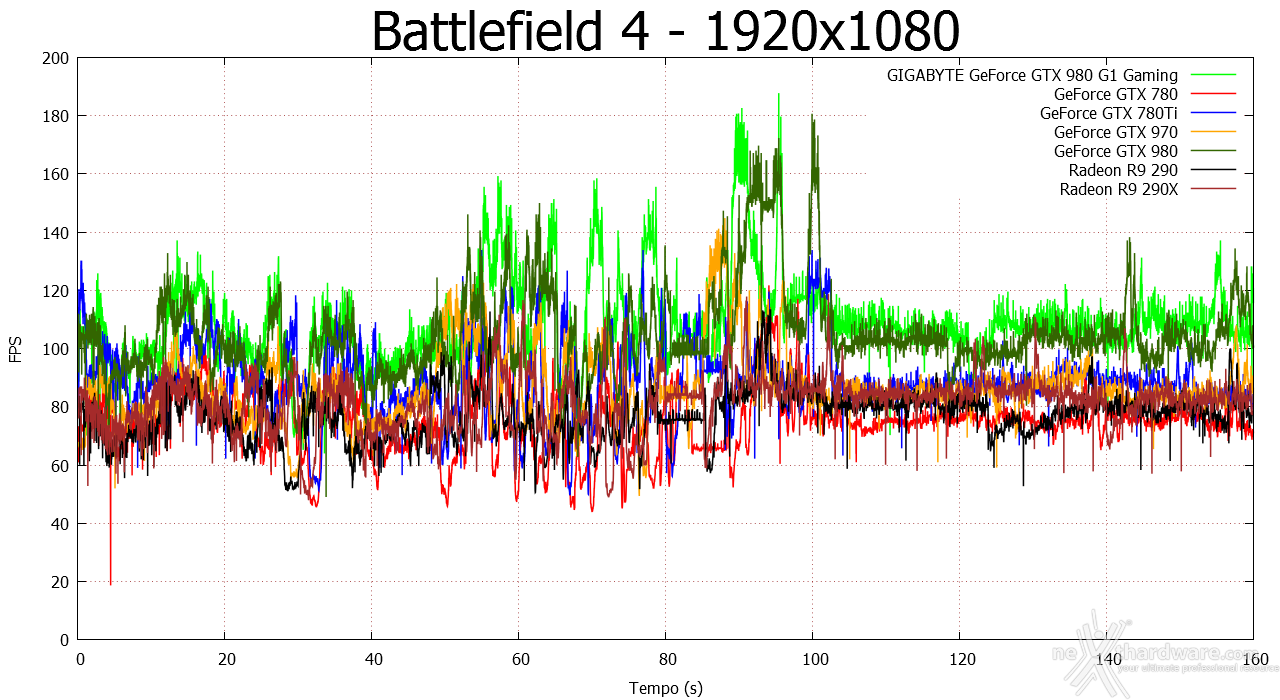Screen dimensions: 1280x700
Task: Click the x-axis tick label 20
Action: coord(225,659)
